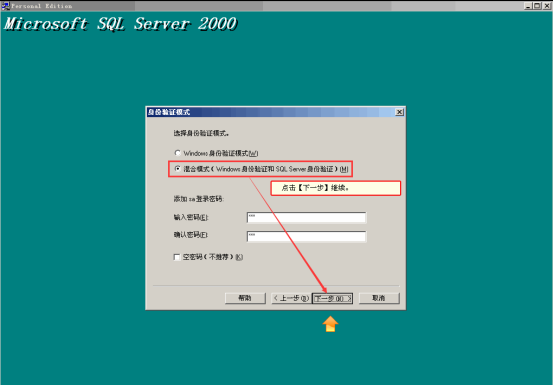Maximize the Personal Edition setup window
Image resolution: width=553 pixels, height=385 pixels.
[537, 6]
